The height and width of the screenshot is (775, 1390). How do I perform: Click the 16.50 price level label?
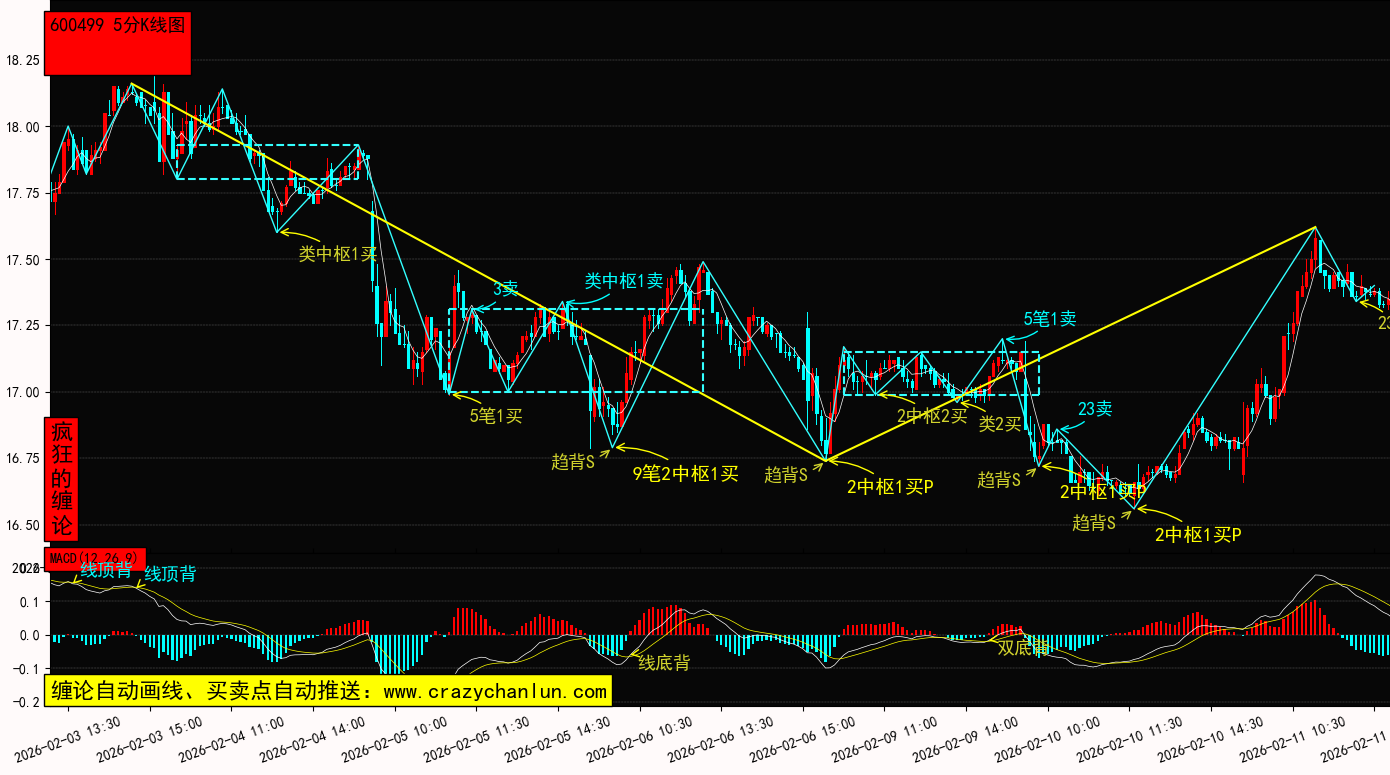[x=23, y=525]
